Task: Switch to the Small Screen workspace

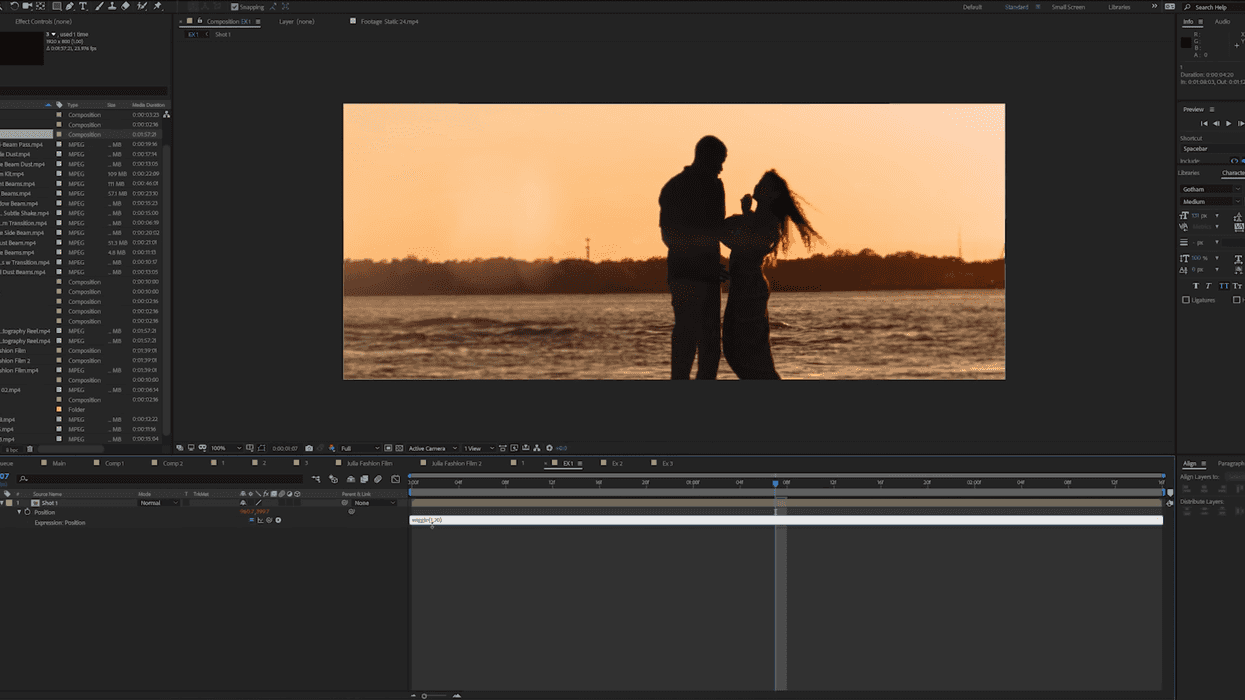Action: [1068, 7]
